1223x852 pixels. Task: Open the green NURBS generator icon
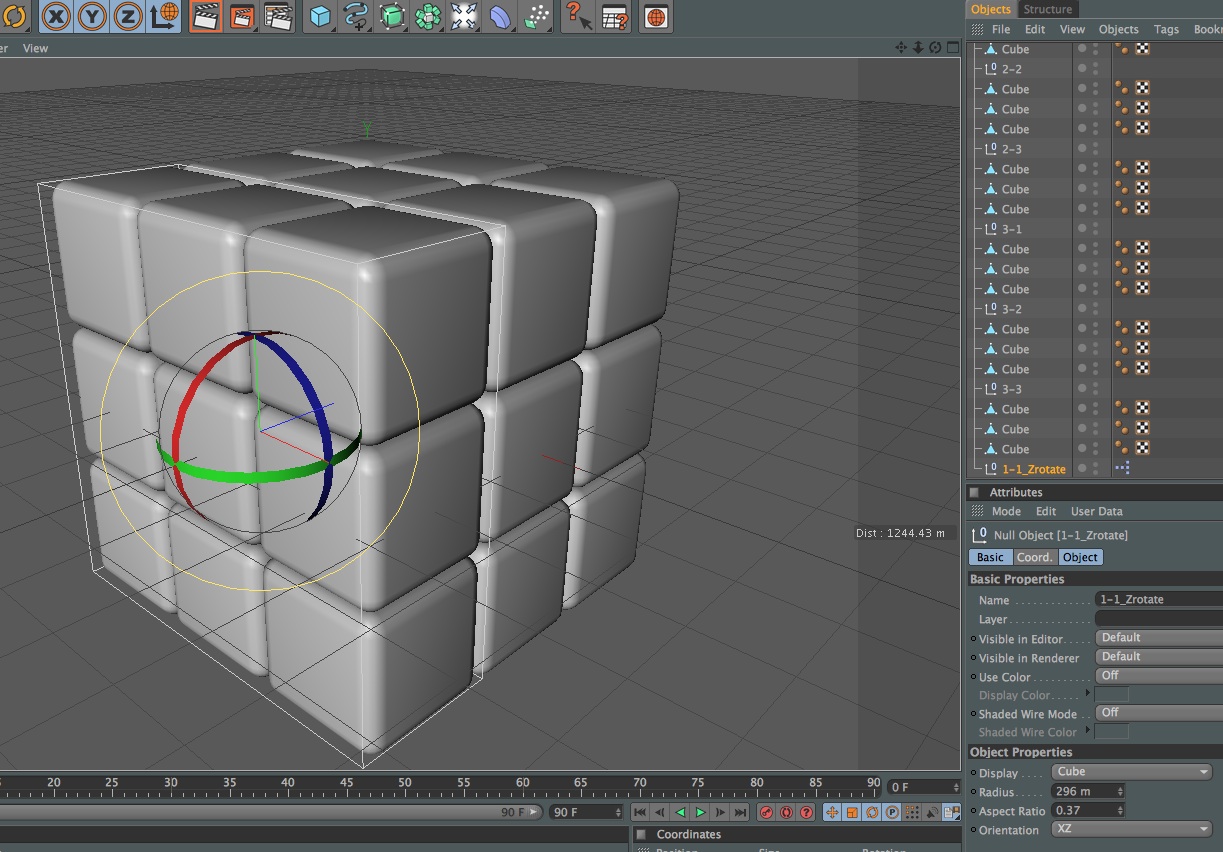392,16
